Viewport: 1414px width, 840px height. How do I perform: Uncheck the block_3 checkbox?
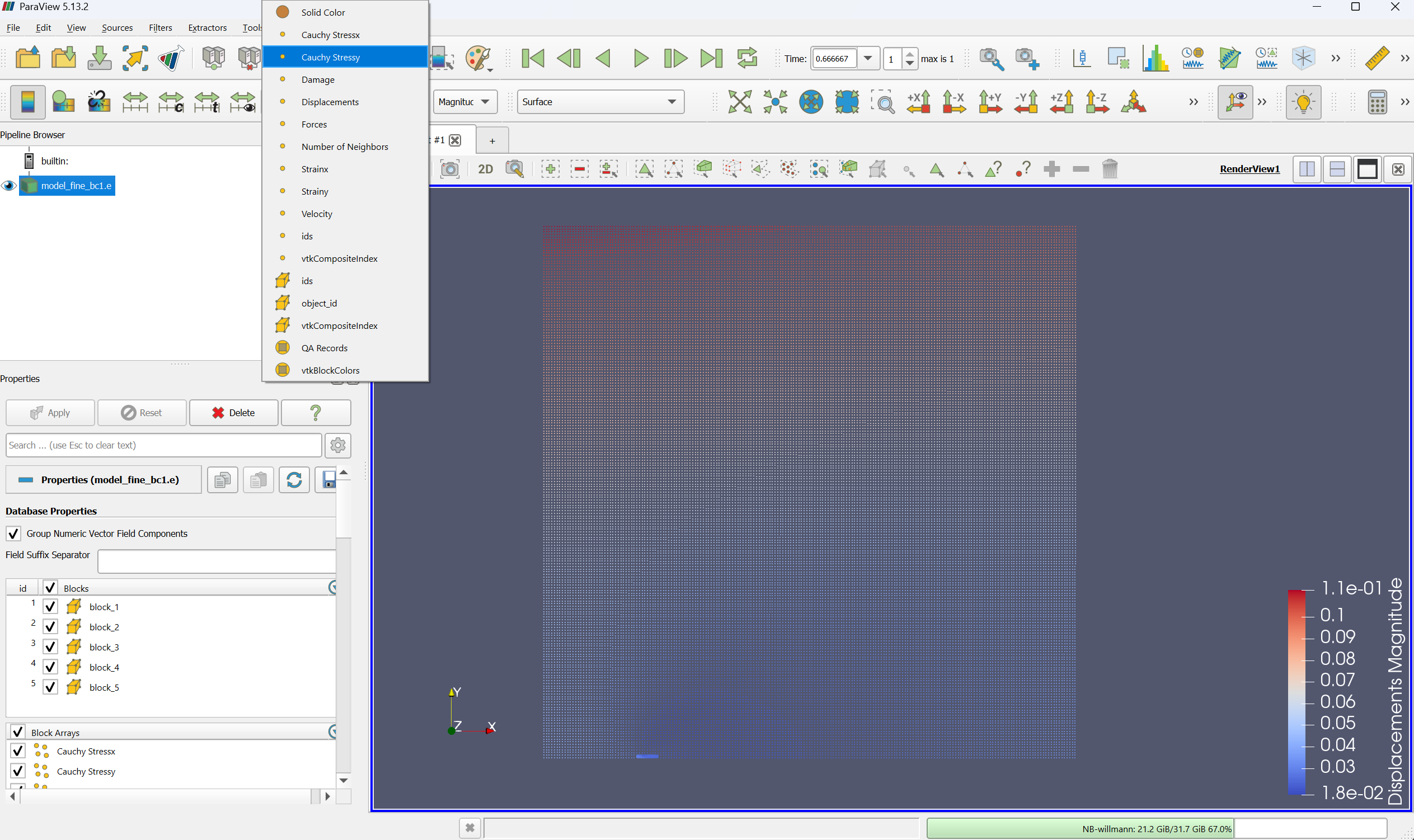coord(50,646)
